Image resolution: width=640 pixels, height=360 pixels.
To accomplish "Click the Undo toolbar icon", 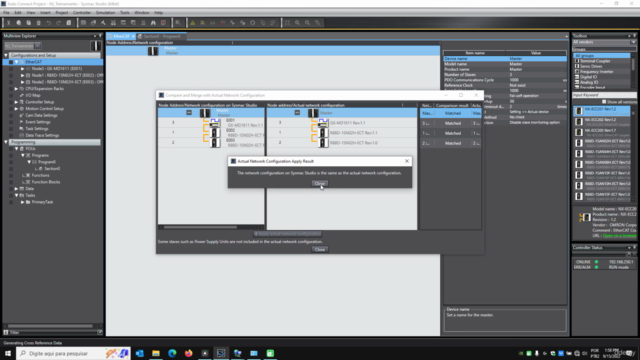I will click(x=49, y=23).
